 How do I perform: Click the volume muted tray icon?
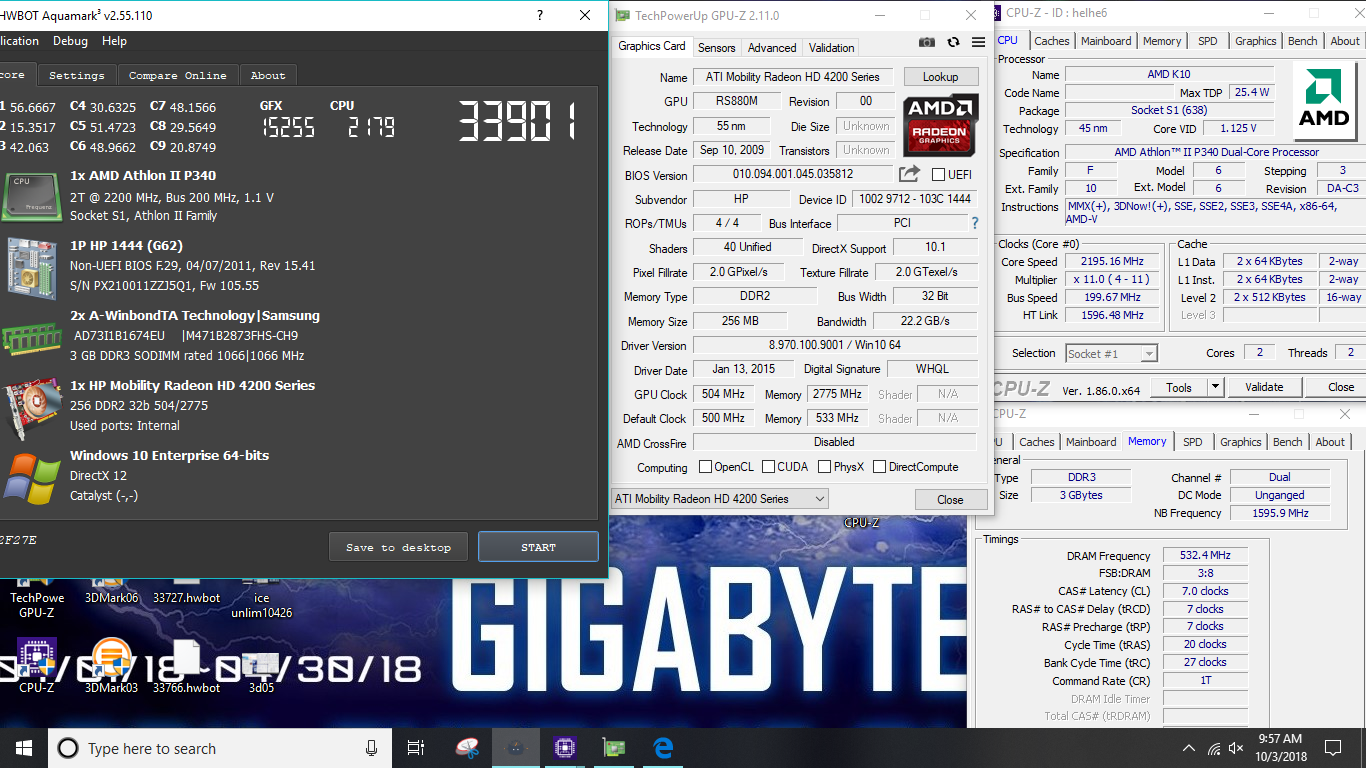coord(1238,748)
